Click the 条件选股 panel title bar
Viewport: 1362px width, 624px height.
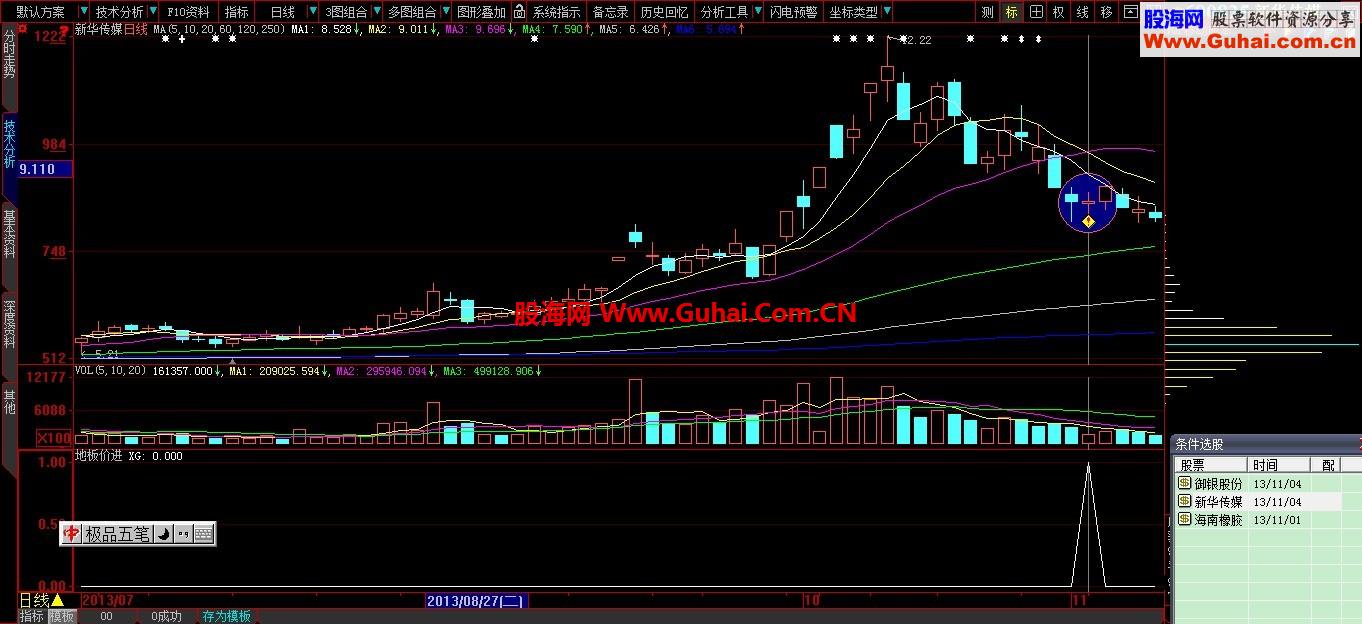(1266, 444)
